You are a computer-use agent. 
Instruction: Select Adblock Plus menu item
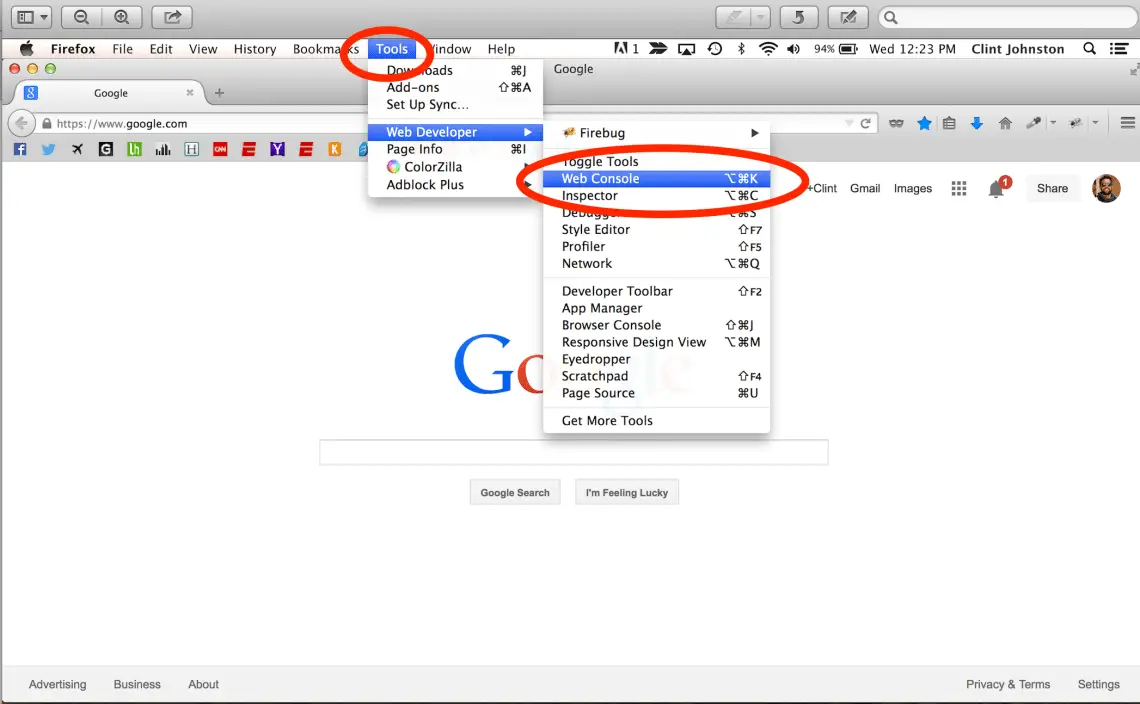(x=455, y=185)
